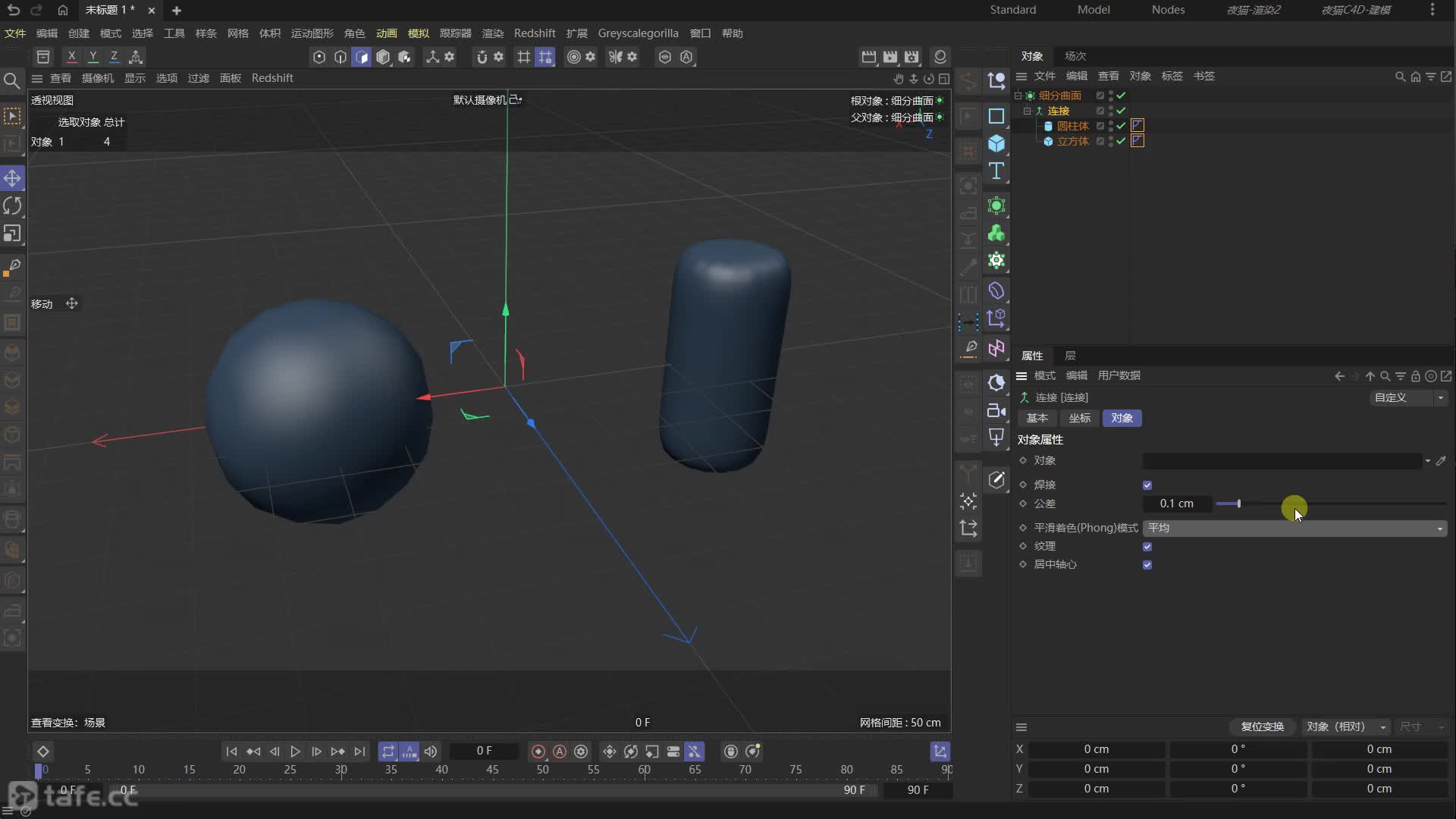Enable autokeying button
The height and width of the screenshot is (819, 1456).
[x=560, y=752]
